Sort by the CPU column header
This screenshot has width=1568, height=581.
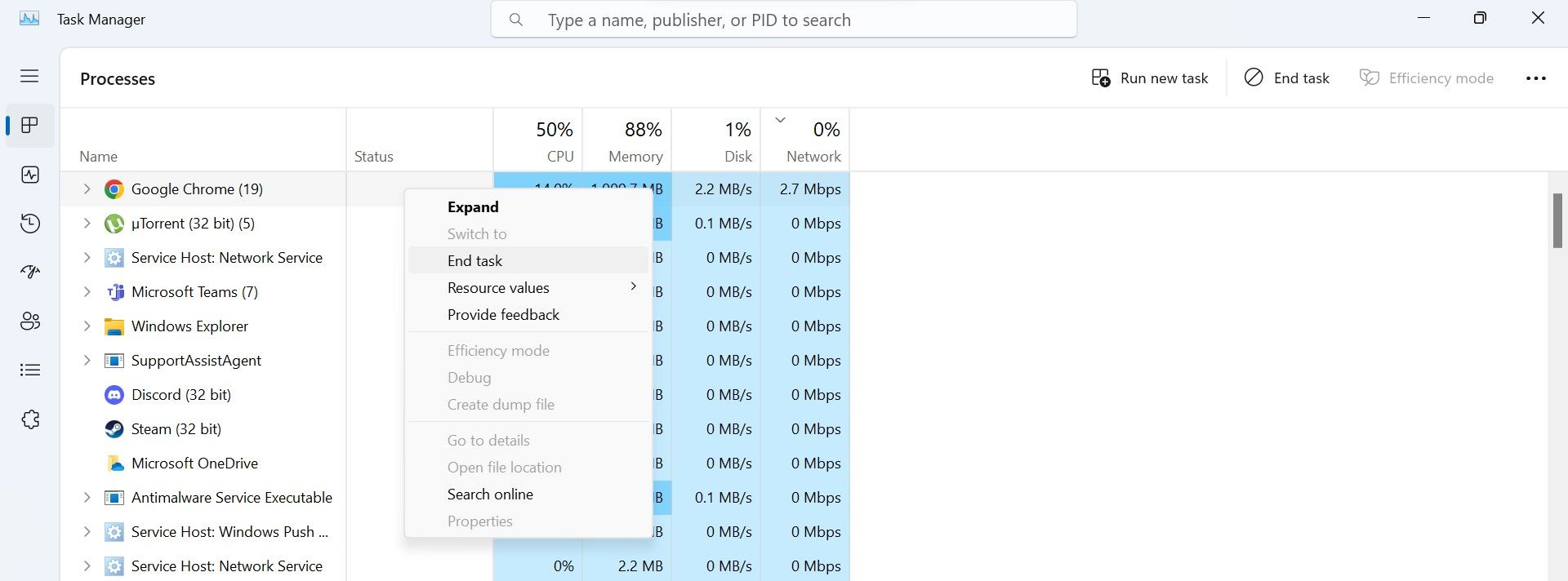point(538,140)
